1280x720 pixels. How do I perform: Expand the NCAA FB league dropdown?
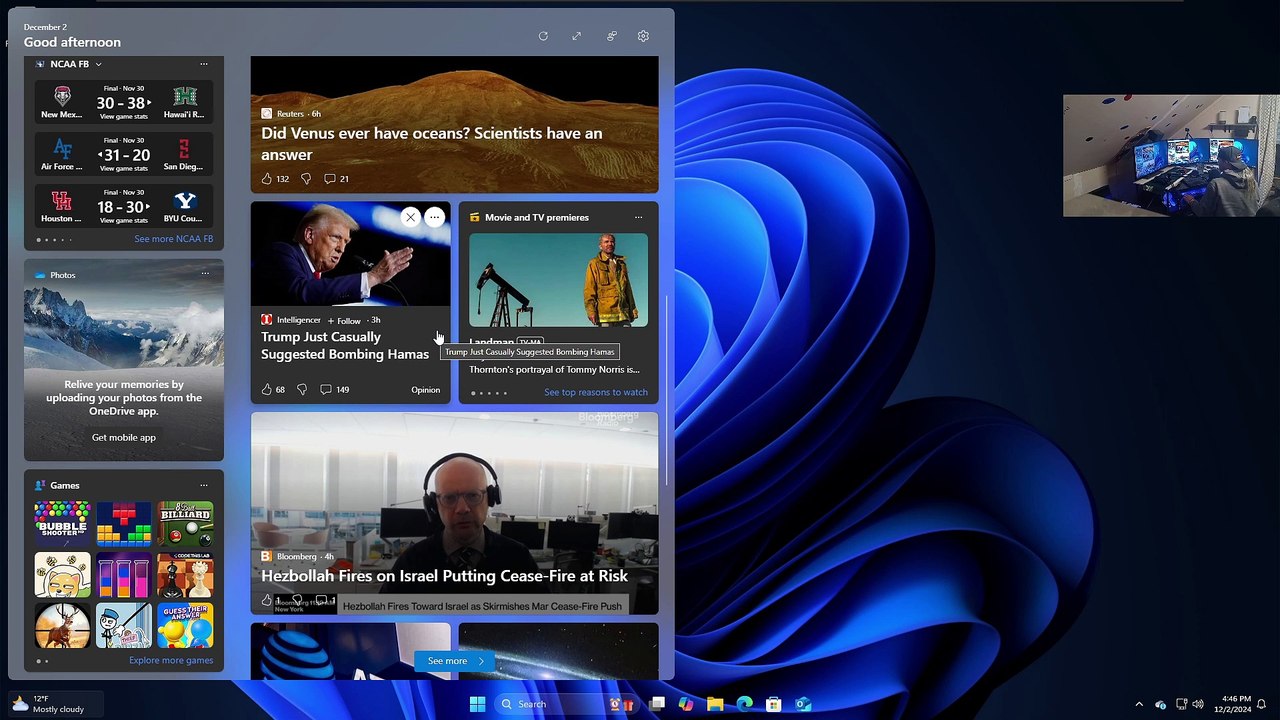pyautogui.click(x=98, y=64)
